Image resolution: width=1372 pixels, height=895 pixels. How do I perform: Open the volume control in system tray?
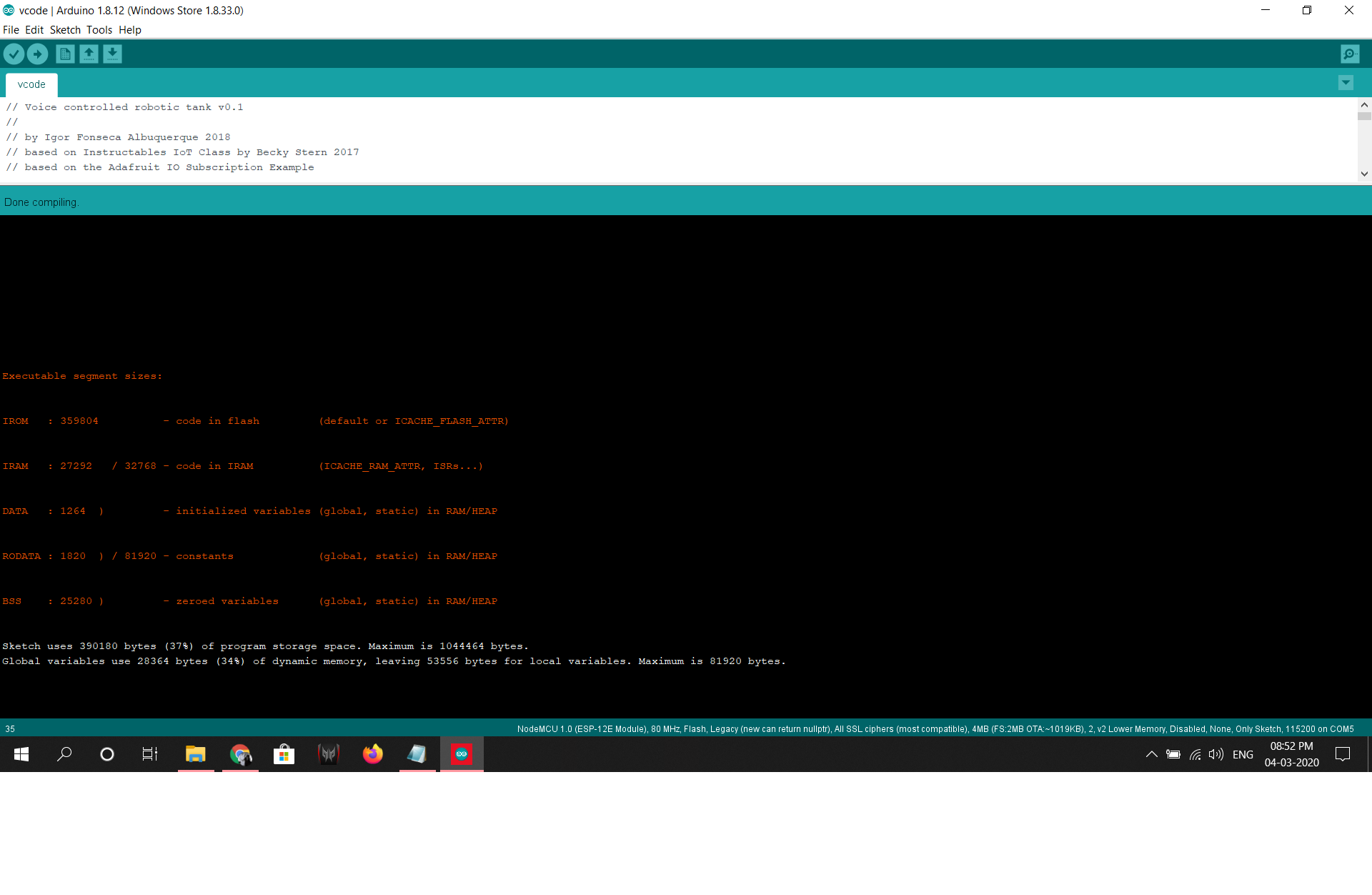pos(1216,754)
